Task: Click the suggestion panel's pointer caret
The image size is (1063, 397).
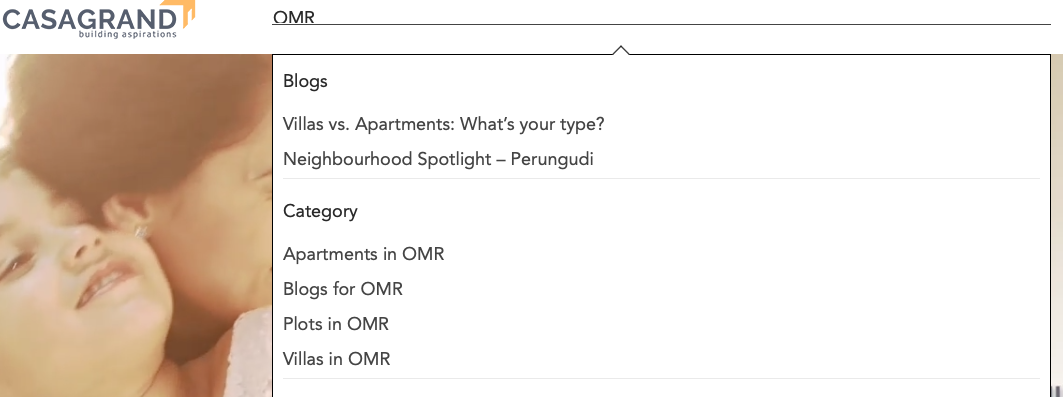Action: 620,50
